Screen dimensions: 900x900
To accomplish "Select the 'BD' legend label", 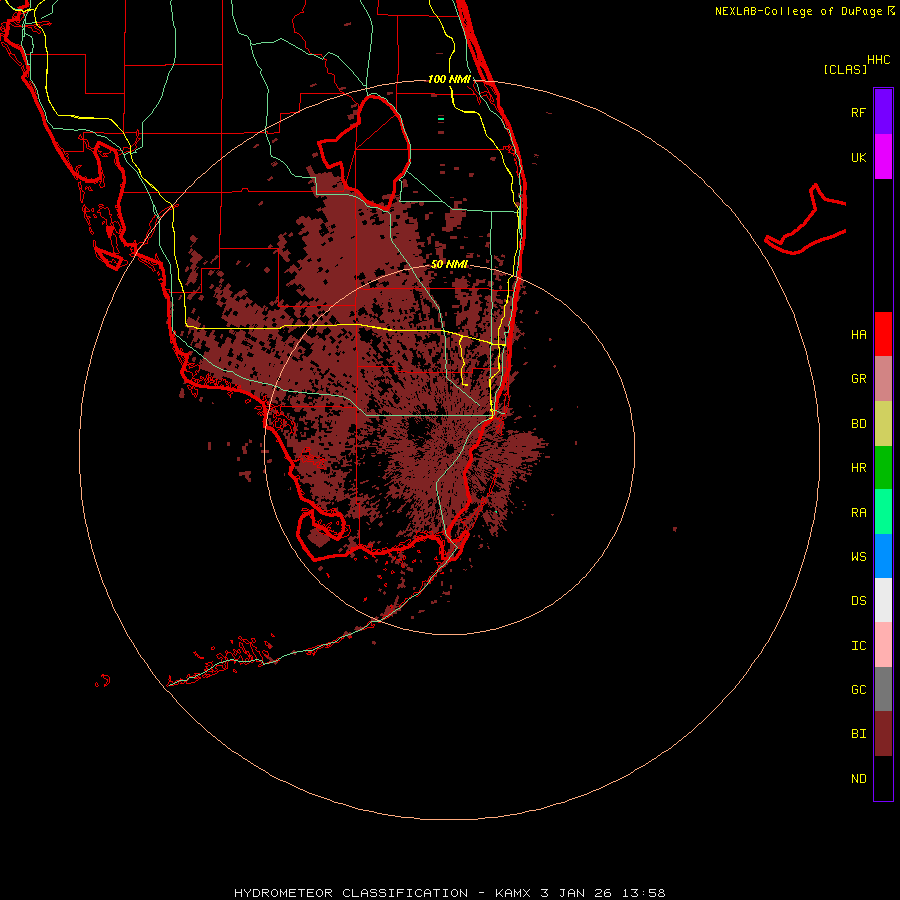I will [x=858, y=424].
